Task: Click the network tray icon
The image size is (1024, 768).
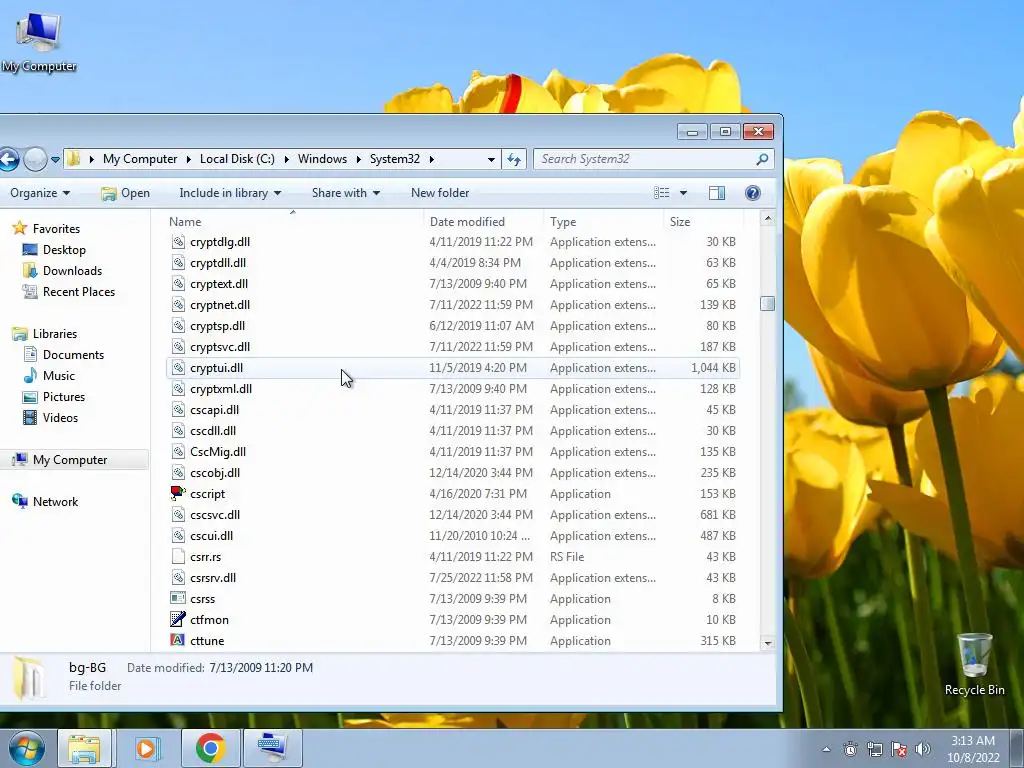Action: click(874, 749)
